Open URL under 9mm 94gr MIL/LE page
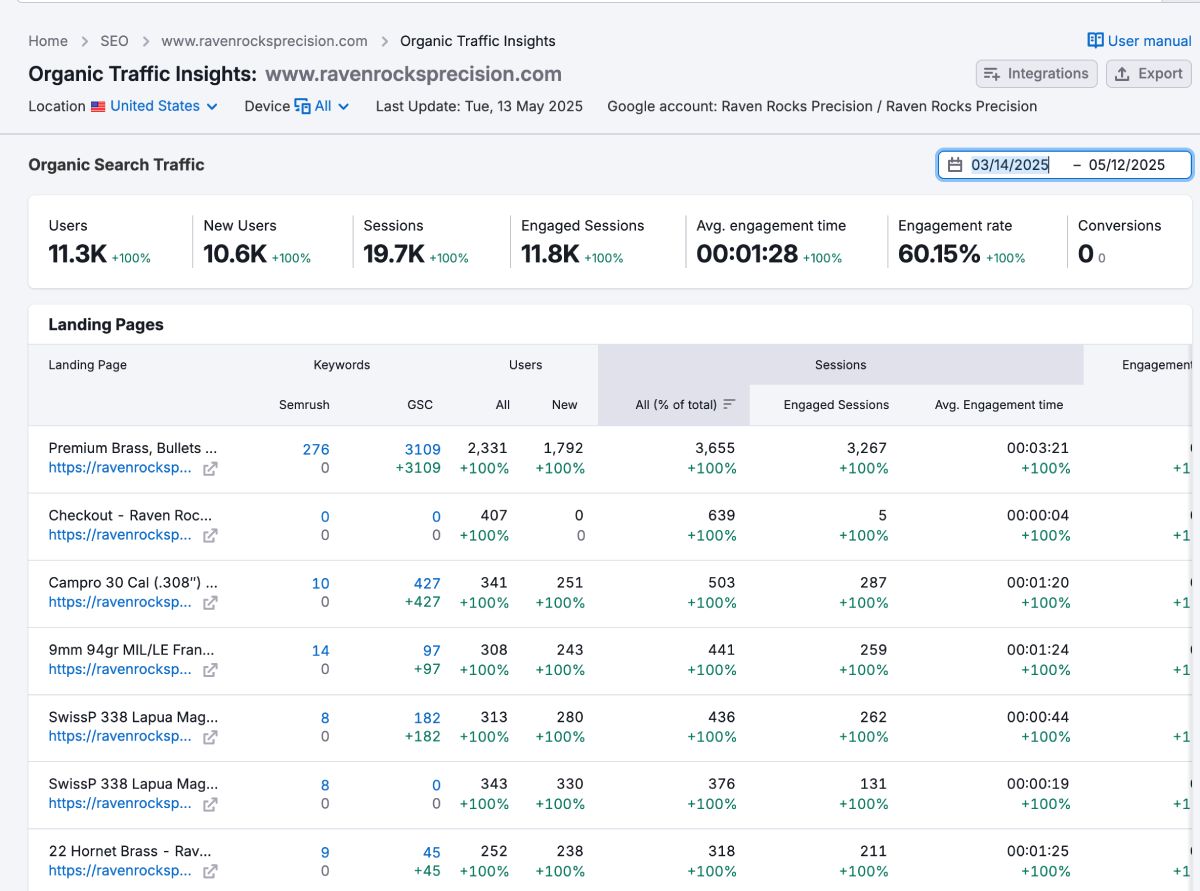Viewport: 1200px width, 891px height. pos(120,669)
